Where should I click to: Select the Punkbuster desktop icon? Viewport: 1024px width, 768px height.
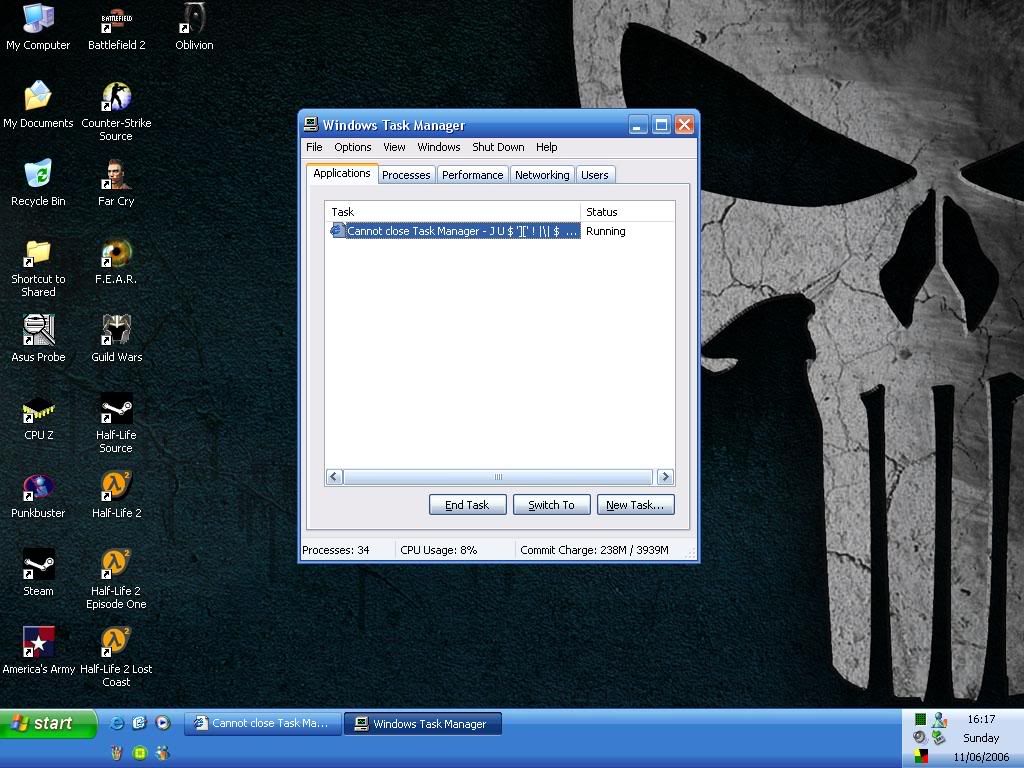(x=38, y=495)
